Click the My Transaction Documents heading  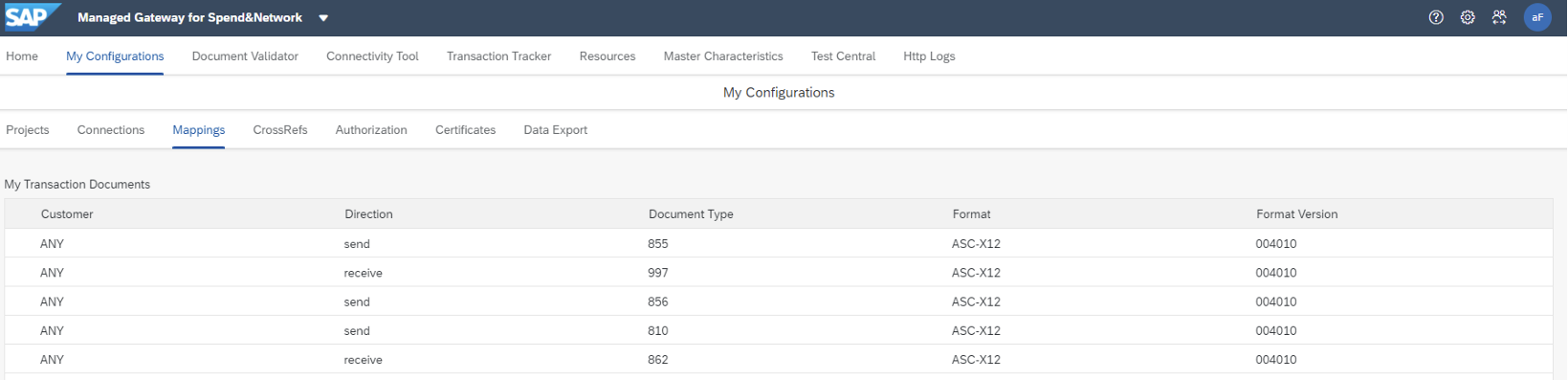[77, 185]
